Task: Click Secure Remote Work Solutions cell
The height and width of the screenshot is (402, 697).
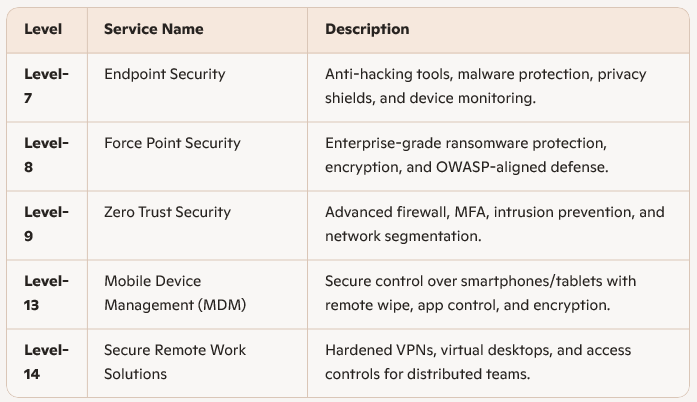Action: 174,362
